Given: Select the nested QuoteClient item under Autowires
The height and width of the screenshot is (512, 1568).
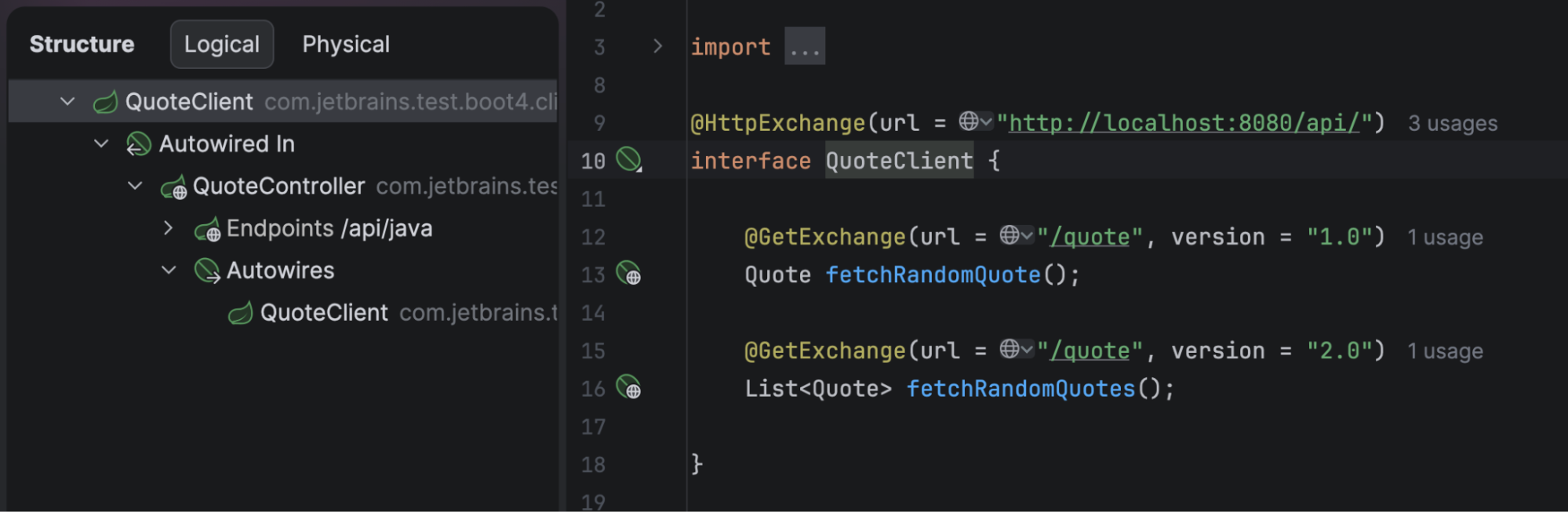Looking at the screenshot, I should pyautogui.click(x=324, y=313).
